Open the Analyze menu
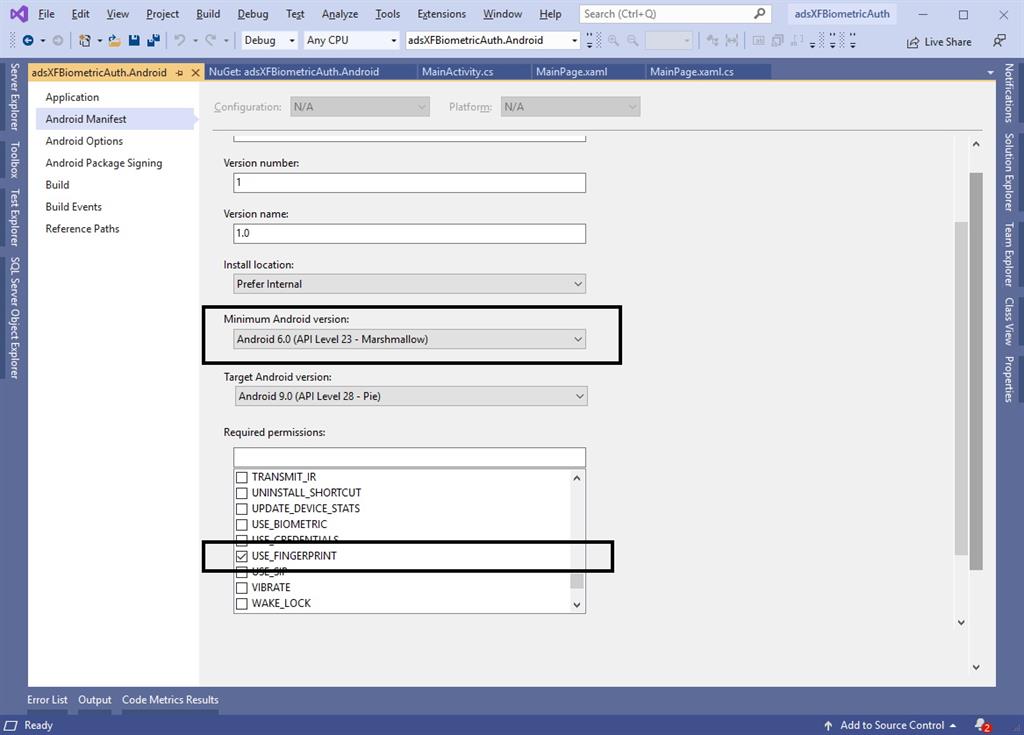Image resolution: width=1024 pixels, height=735 pixels. (x=340, y=14)
